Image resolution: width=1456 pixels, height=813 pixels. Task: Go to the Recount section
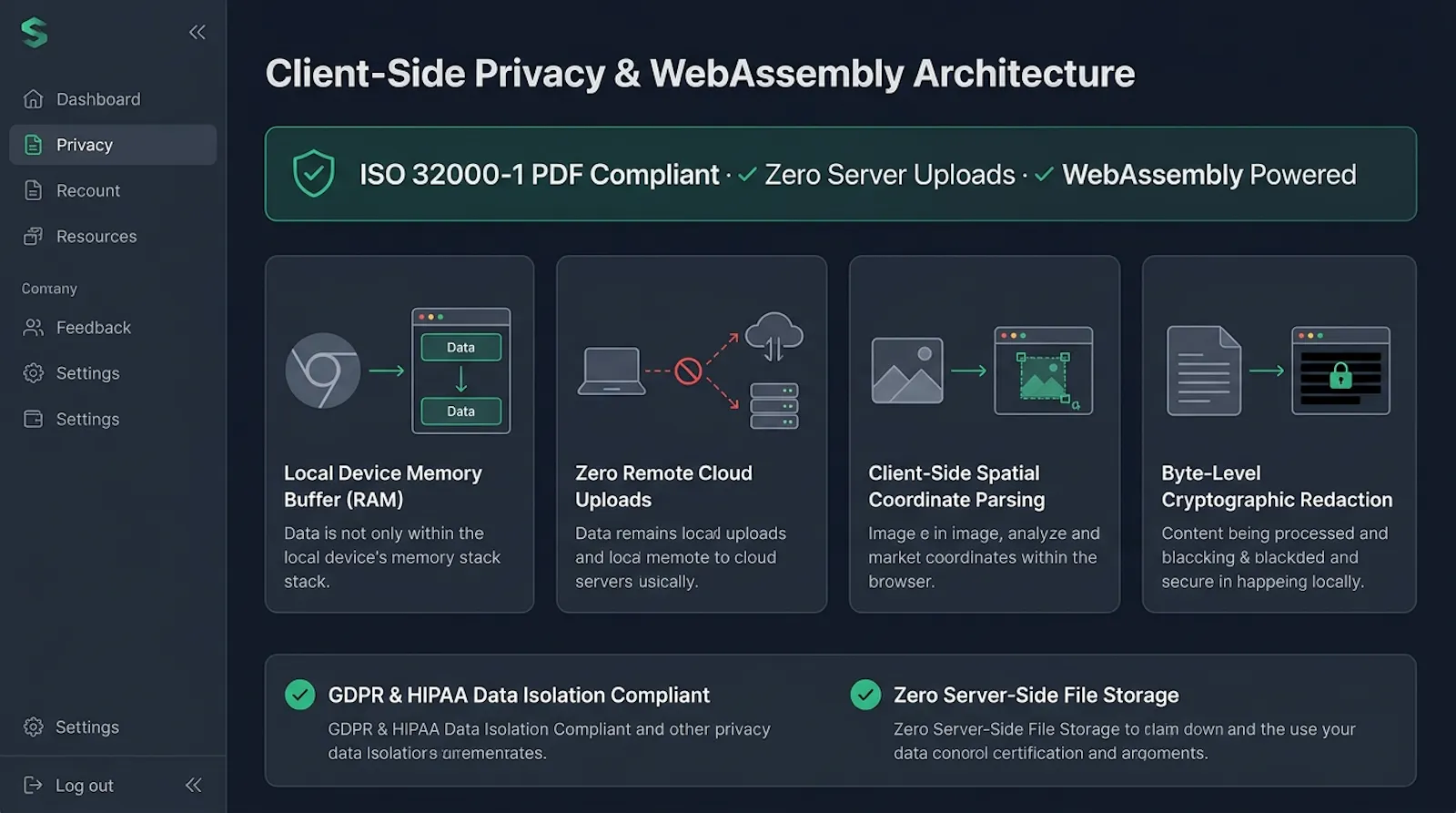click(x=113, y=190)
